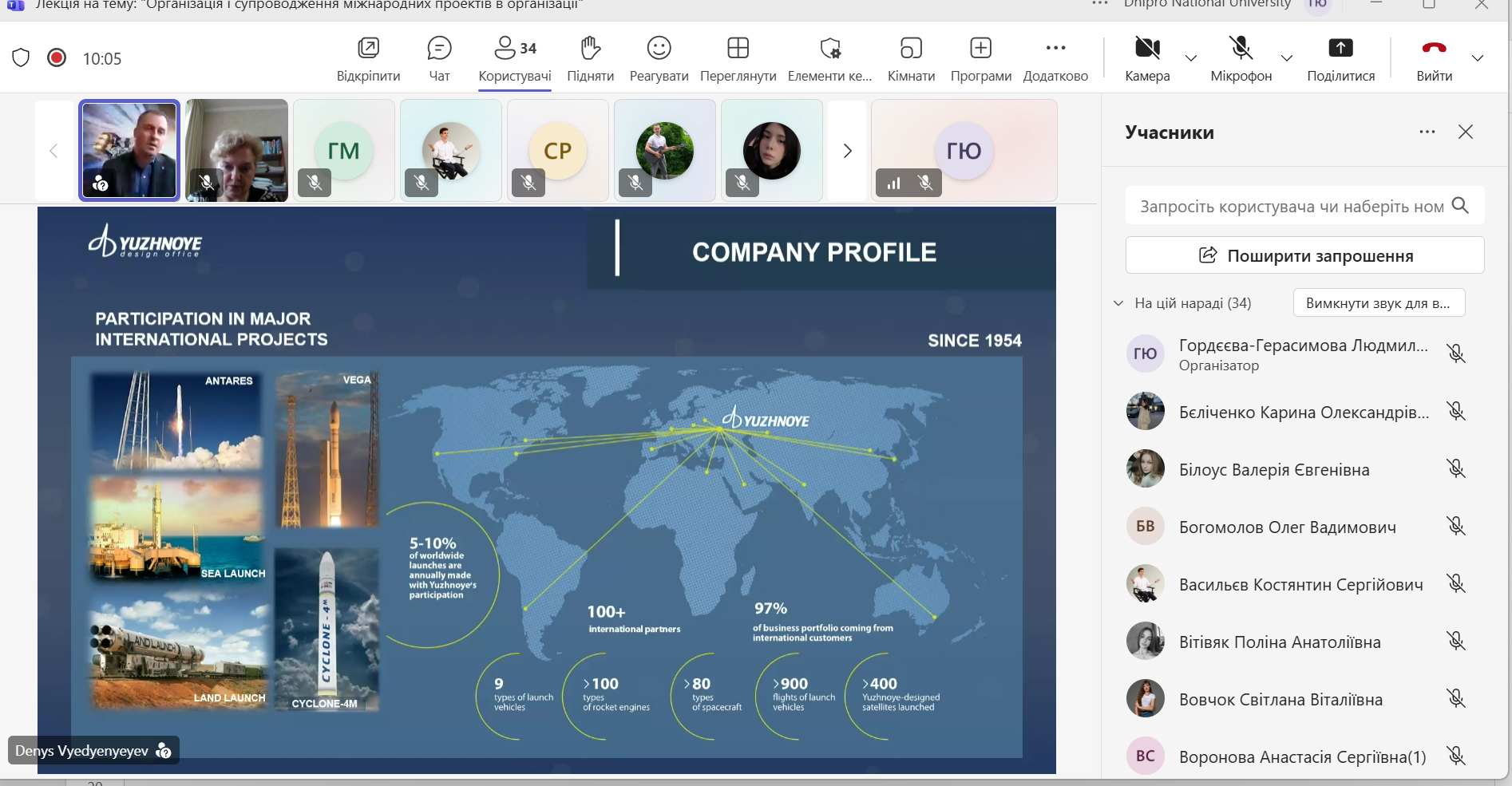Open Додатково more options menu
This screenshot has height=786, width=1512.
coord(1055,59)
